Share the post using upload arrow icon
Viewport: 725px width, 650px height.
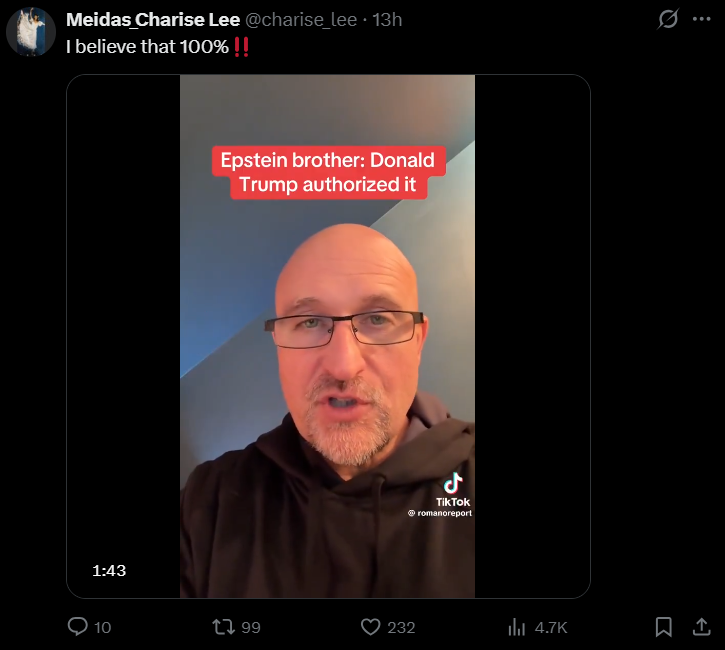(x=701, y=627)
